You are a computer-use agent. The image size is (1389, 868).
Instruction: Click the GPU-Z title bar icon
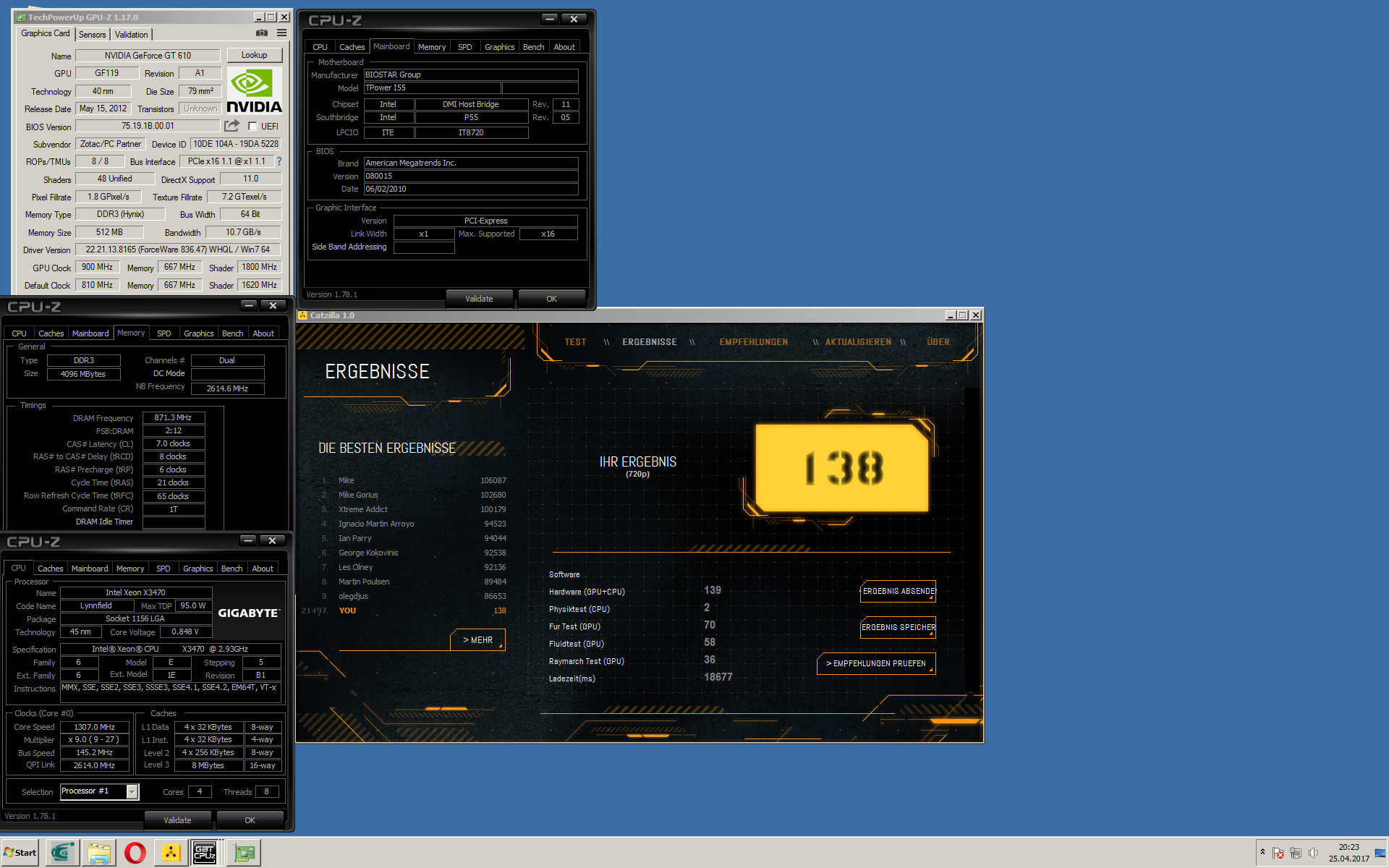click(x=21, y=17)
